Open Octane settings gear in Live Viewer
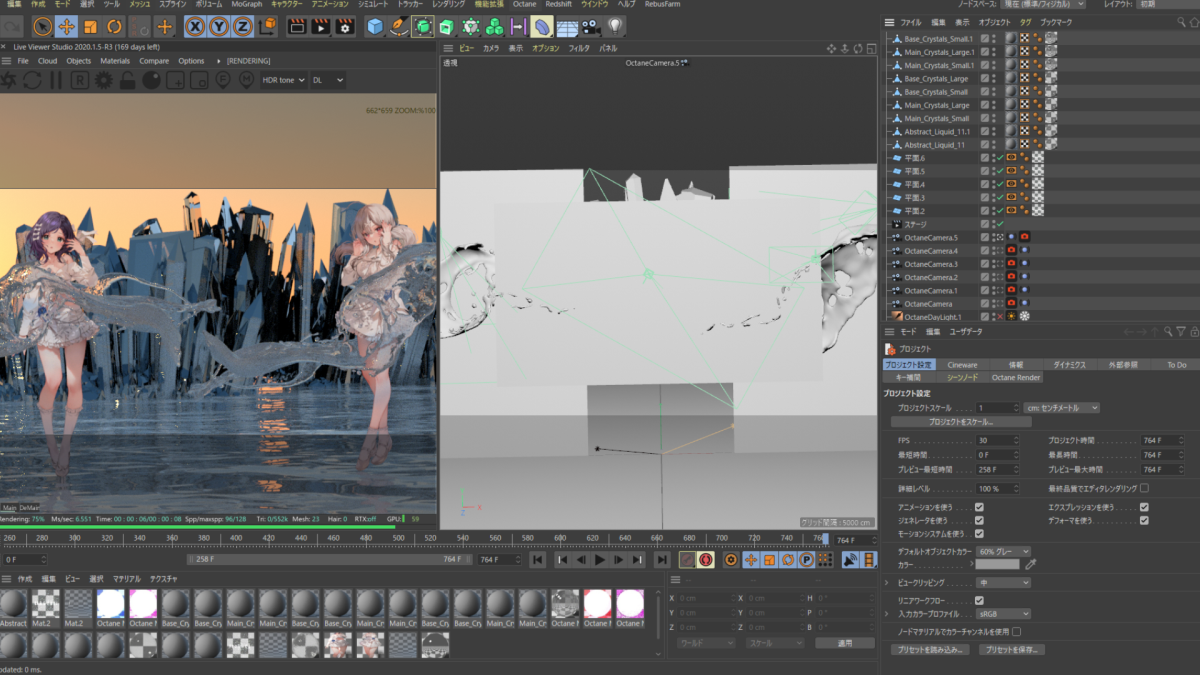The height and width of the screenshot is (675, 1200). coord(102,80)
